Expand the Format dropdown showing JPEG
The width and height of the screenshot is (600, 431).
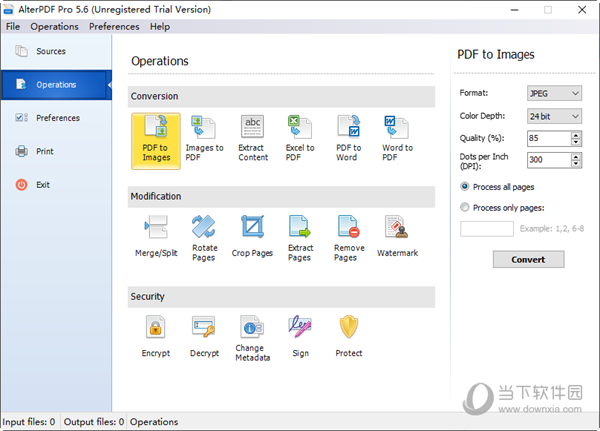click(x=554, y=93)
